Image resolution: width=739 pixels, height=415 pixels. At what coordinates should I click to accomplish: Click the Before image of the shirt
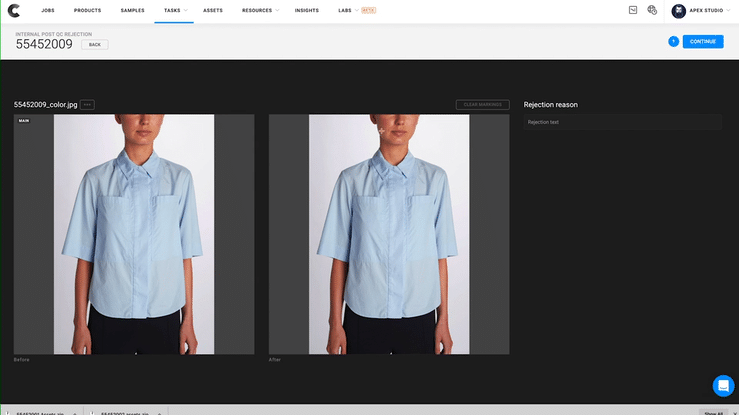(x=134, y=234)
